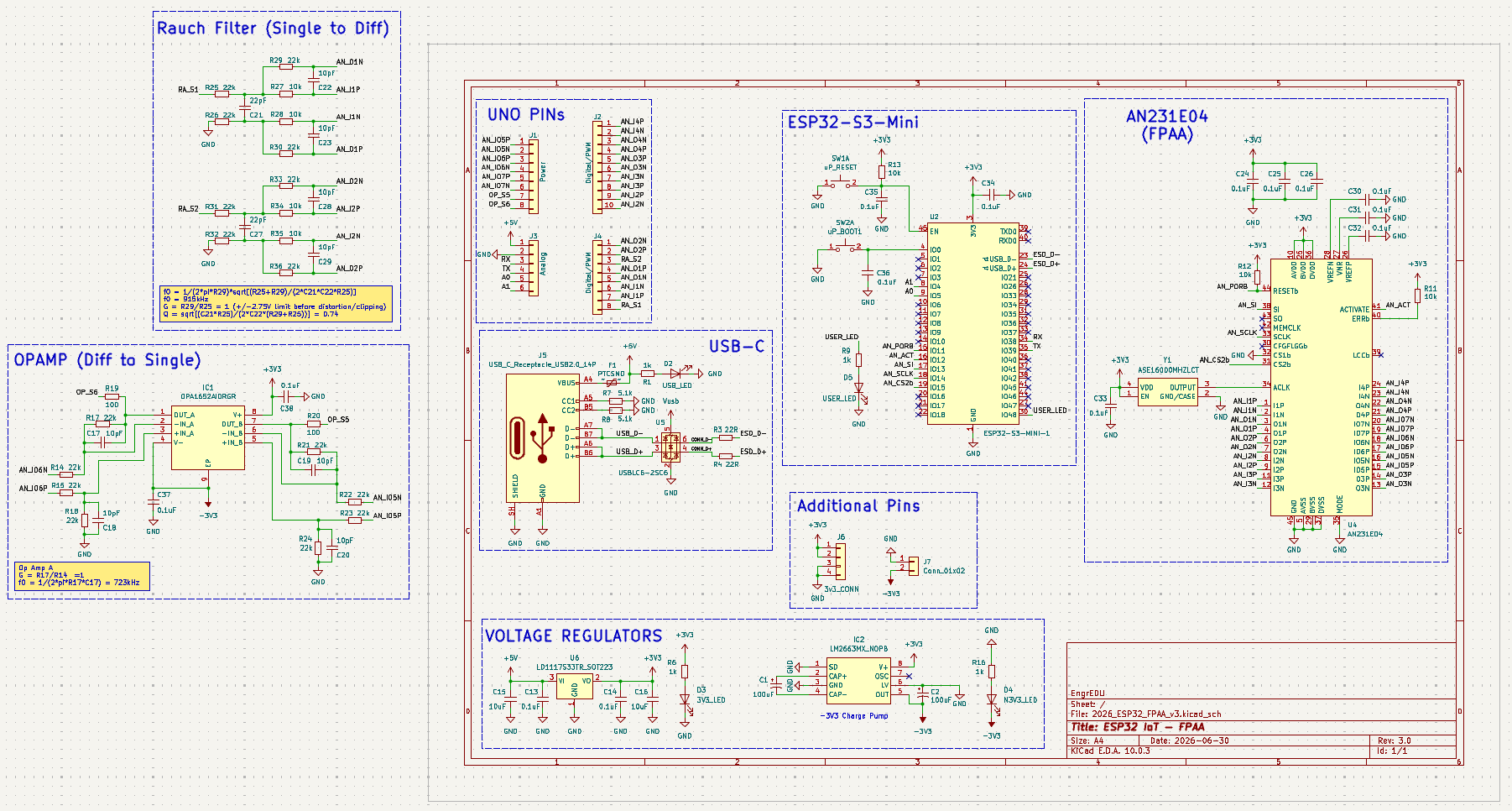1512x811 pixels.
Task: Select the IC2 LM2663MX charge pump symbol
Action: click(858, 681)
